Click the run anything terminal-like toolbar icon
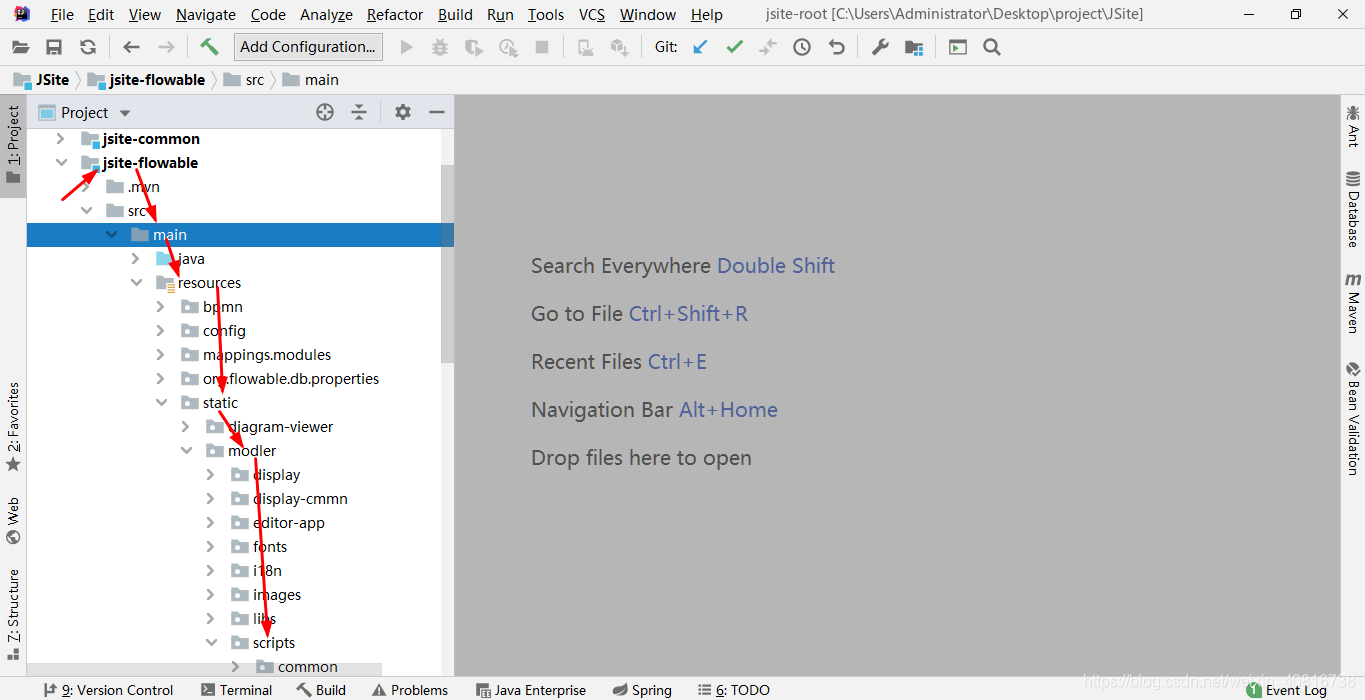The image size is (1365, 700). coord(958,47)
